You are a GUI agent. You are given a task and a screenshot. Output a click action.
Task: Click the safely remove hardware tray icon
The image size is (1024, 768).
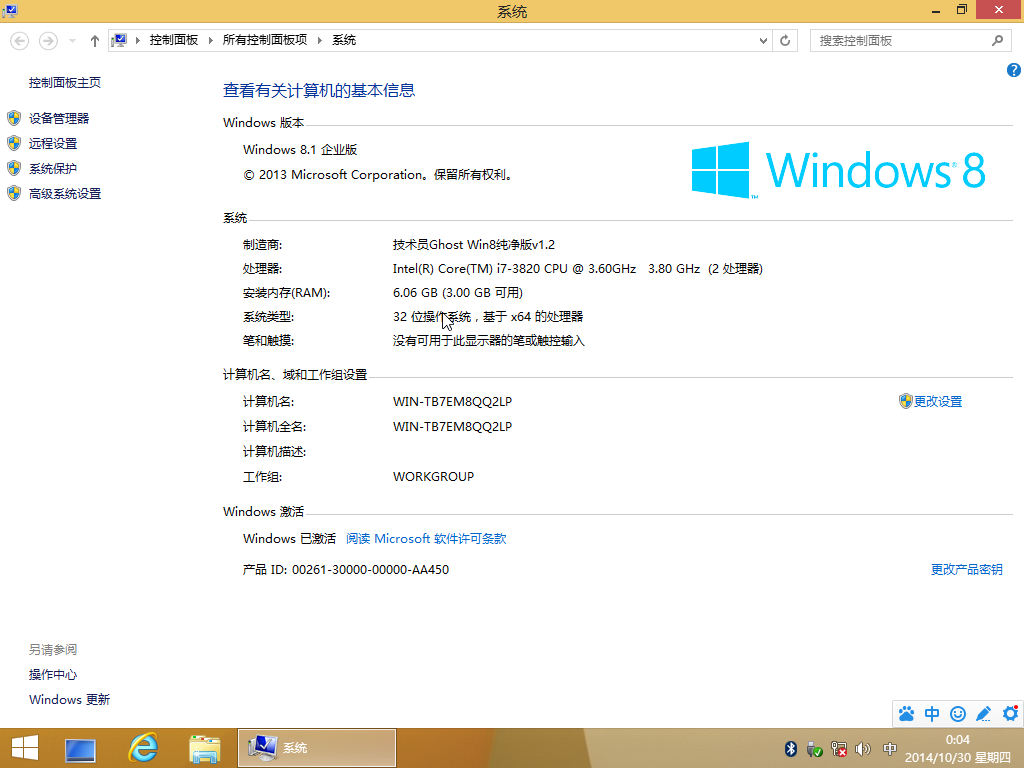[x=814, y=749]
